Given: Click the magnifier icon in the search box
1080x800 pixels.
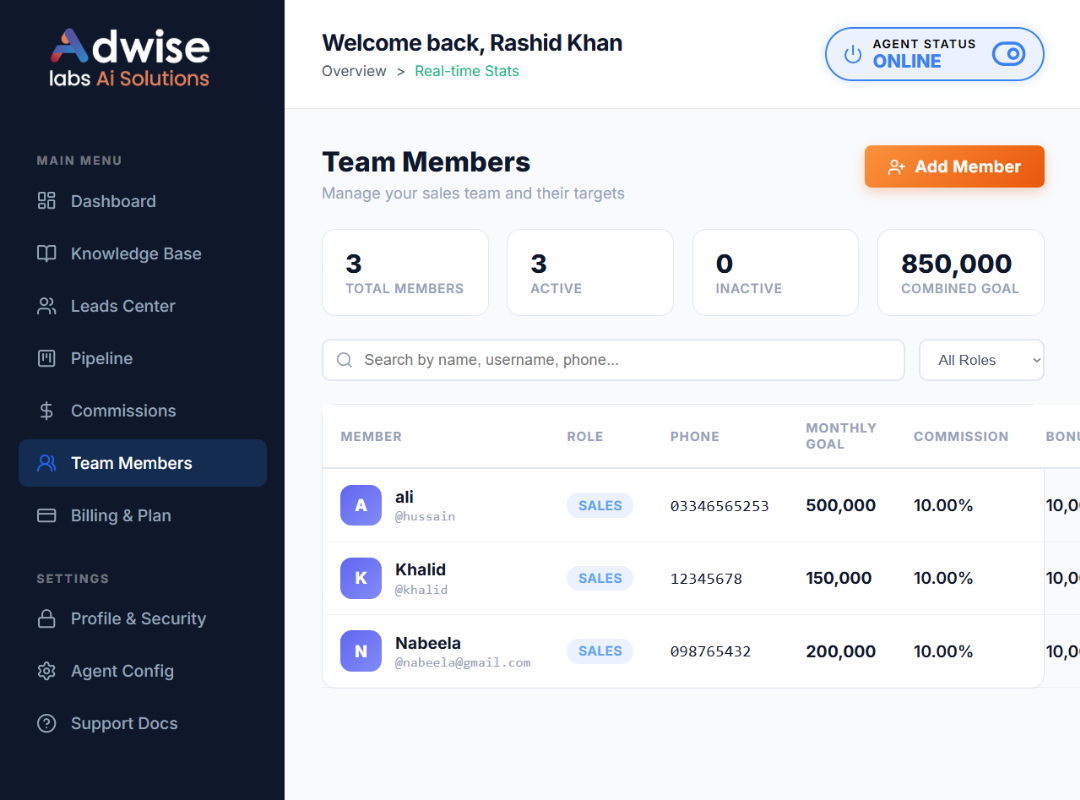Looking at the screenshot, I should point(344,360).
